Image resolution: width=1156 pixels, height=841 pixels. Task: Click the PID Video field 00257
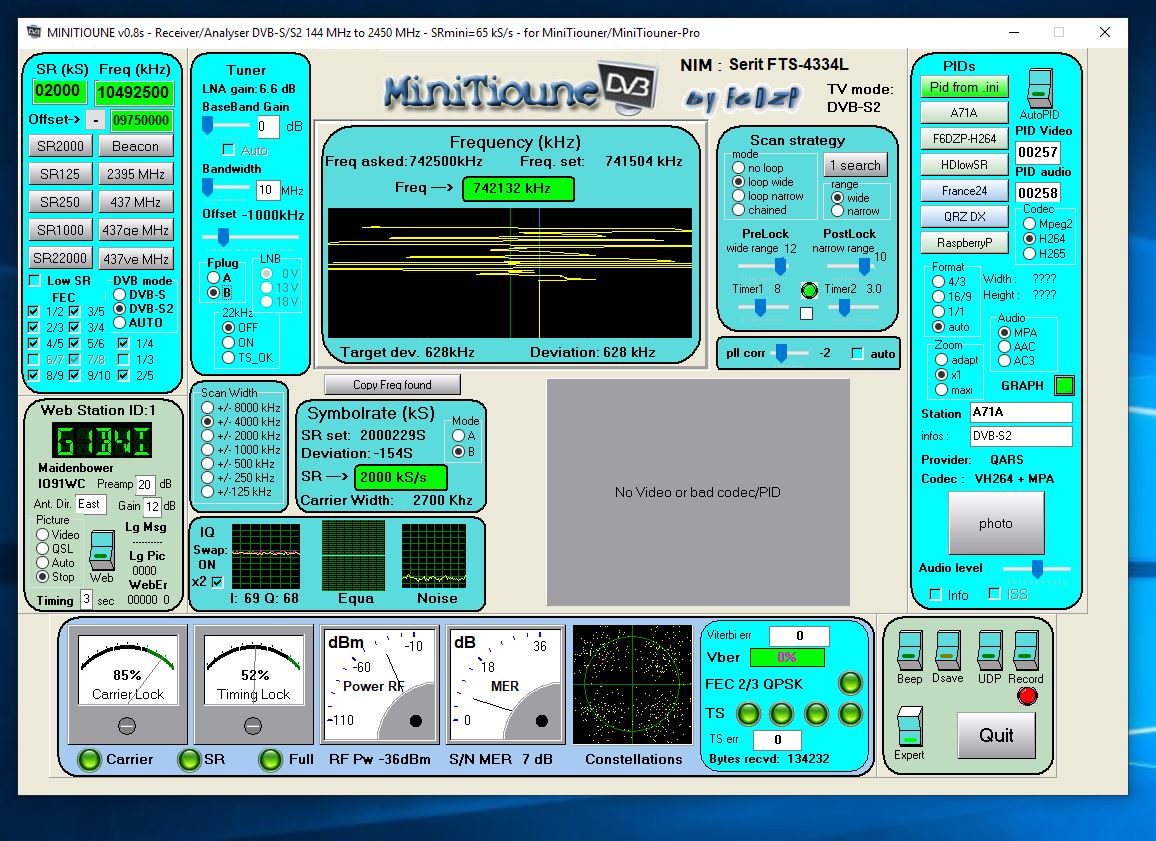1038,152
